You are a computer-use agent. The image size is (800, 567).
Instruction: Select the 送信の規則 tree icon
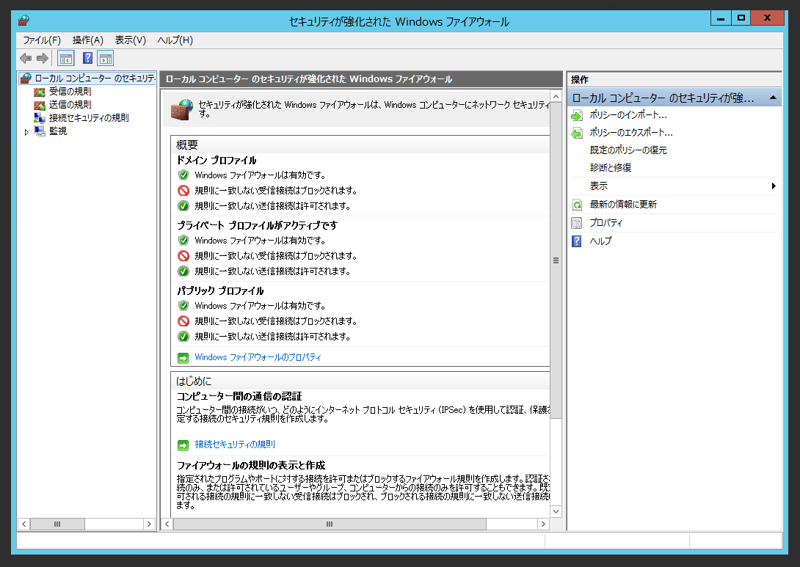tap(39, 105)
